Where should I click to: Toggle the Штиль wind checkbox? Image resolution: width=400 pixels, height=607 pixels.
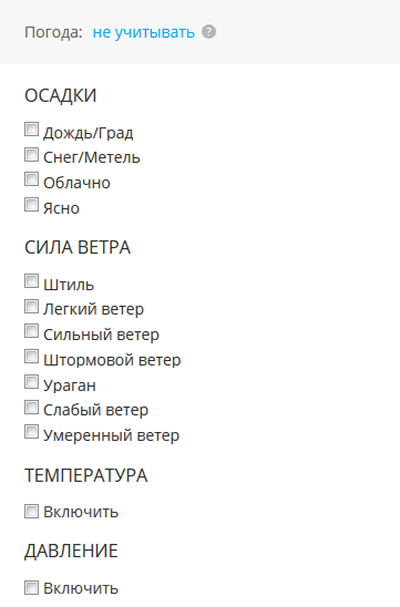pos(31,281)
